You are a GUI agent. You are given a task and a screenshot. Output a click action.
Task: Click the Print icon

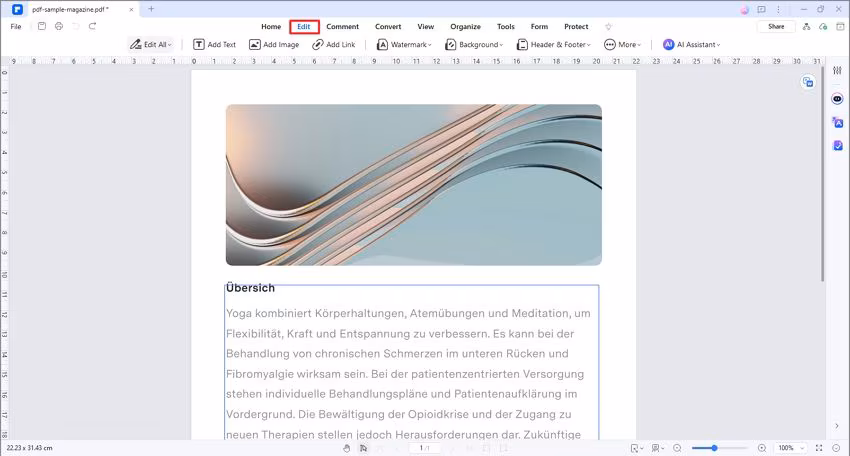(x=59, y=26)
